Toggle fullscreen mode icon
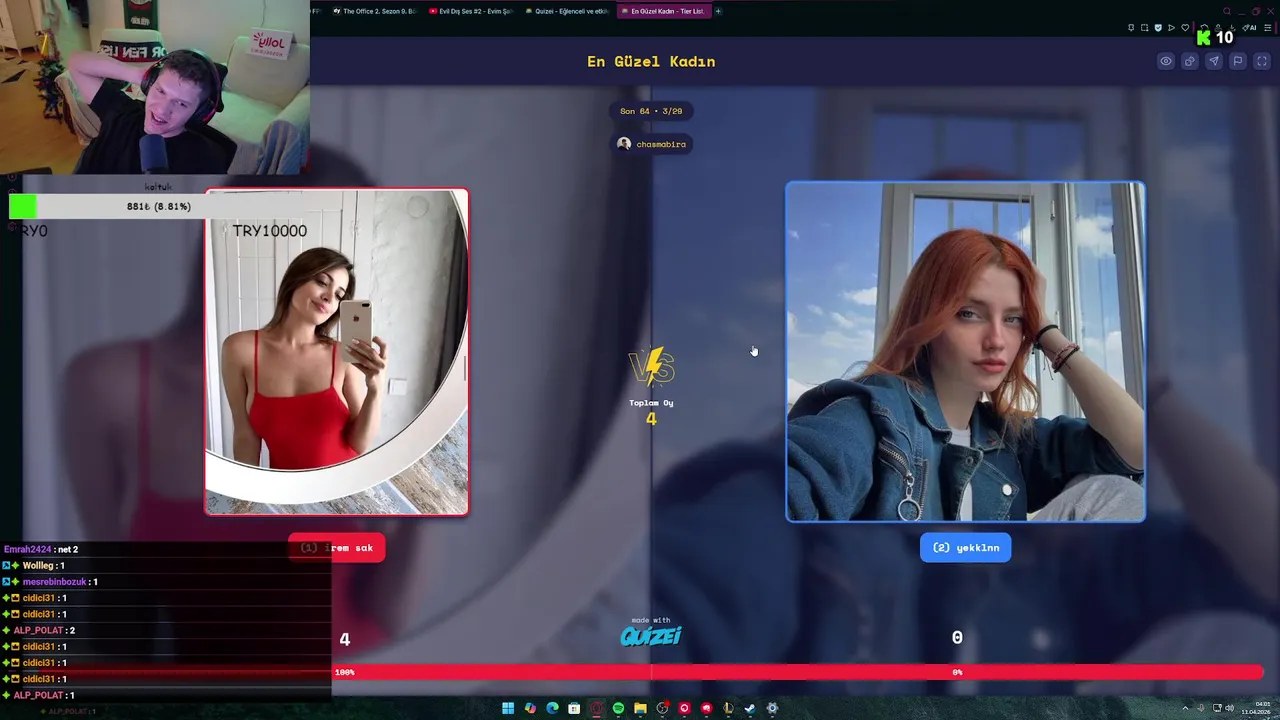The width and height of the screenshot is (1280, 720). pyautogui.click(x=1262, y=61)
